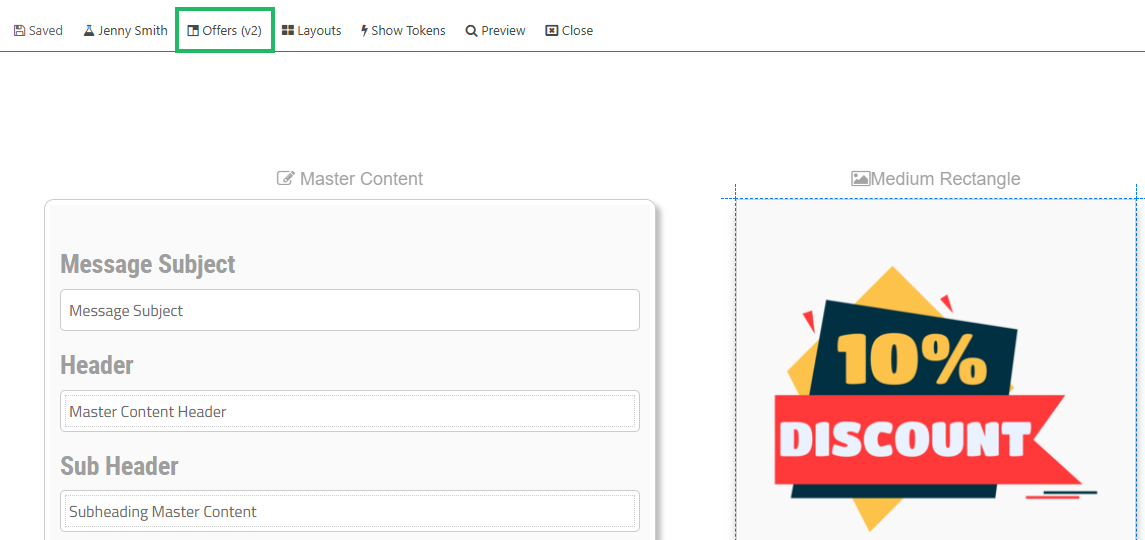This screenshot has width=1145, height=540.
Task: Click the Medium Rectangle picture icon
Action: 860,179
